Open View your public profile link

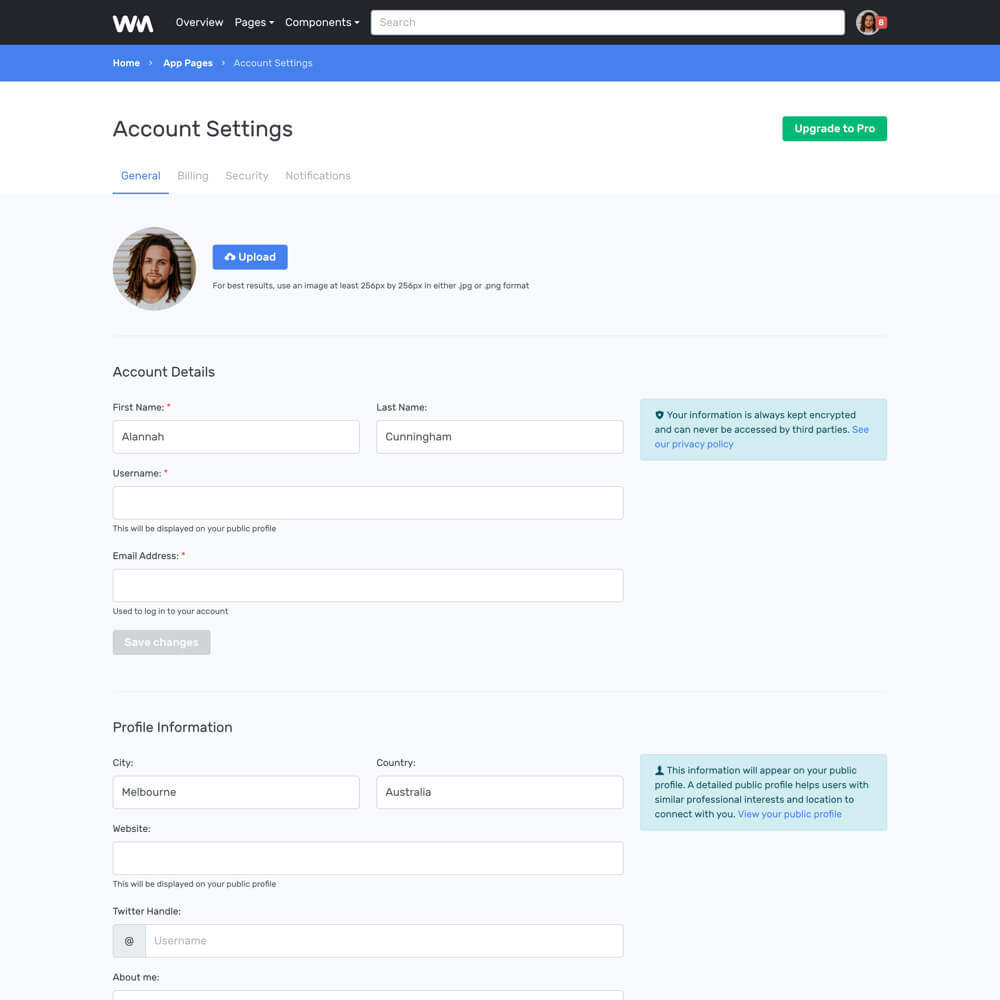coord(790,814)
